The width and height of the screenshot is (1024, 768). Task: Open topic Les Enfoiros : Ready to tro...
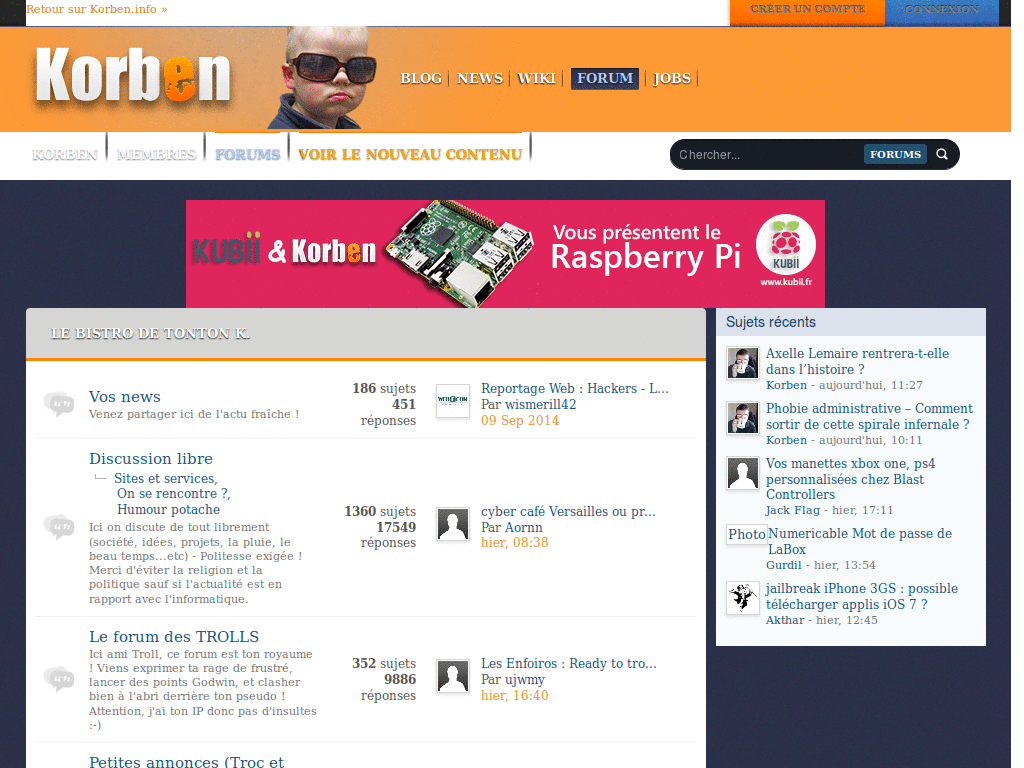(569, 664)
